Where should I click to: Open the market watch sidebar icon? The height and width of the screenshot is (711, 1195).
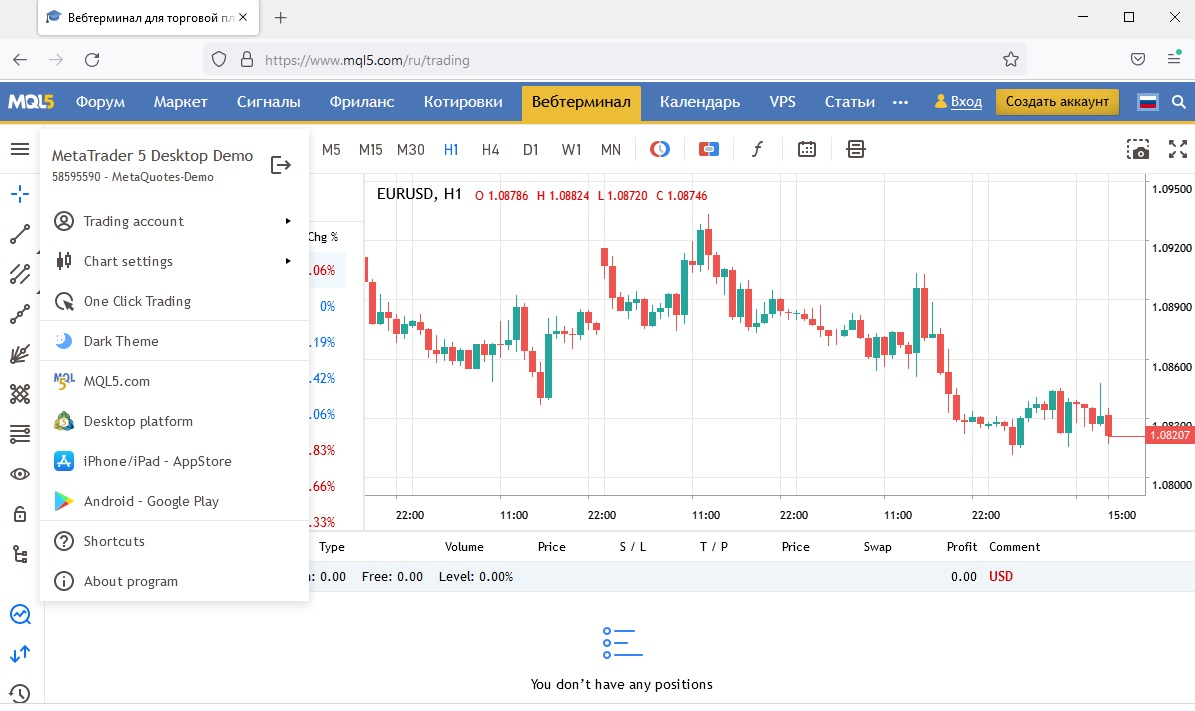pyautogui.click(x=20, y=614)
